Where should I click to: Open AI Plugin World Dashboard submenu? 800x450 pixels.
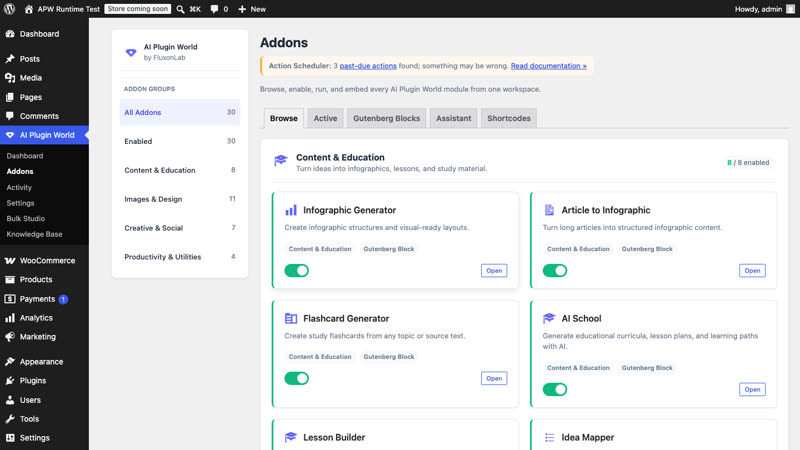point(24,156)
